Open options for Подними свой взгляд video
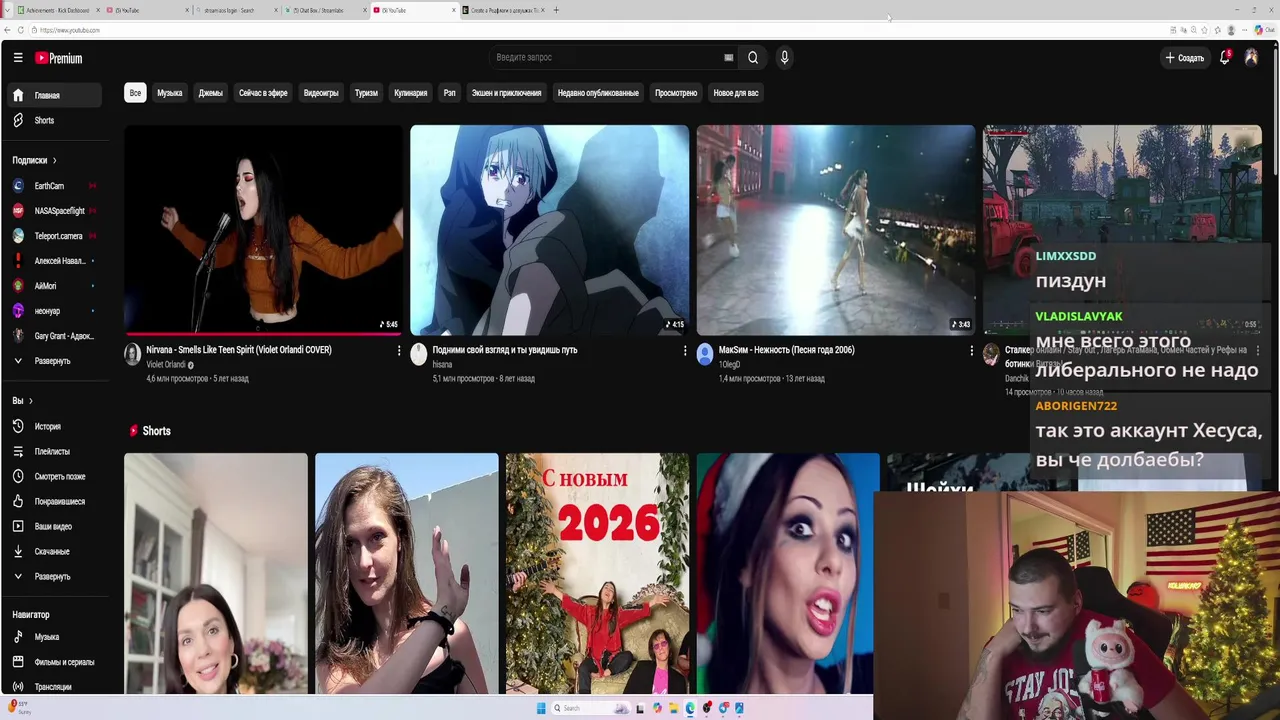The width and height of the screenshot is (1280, 720). (x=685, y=351)
